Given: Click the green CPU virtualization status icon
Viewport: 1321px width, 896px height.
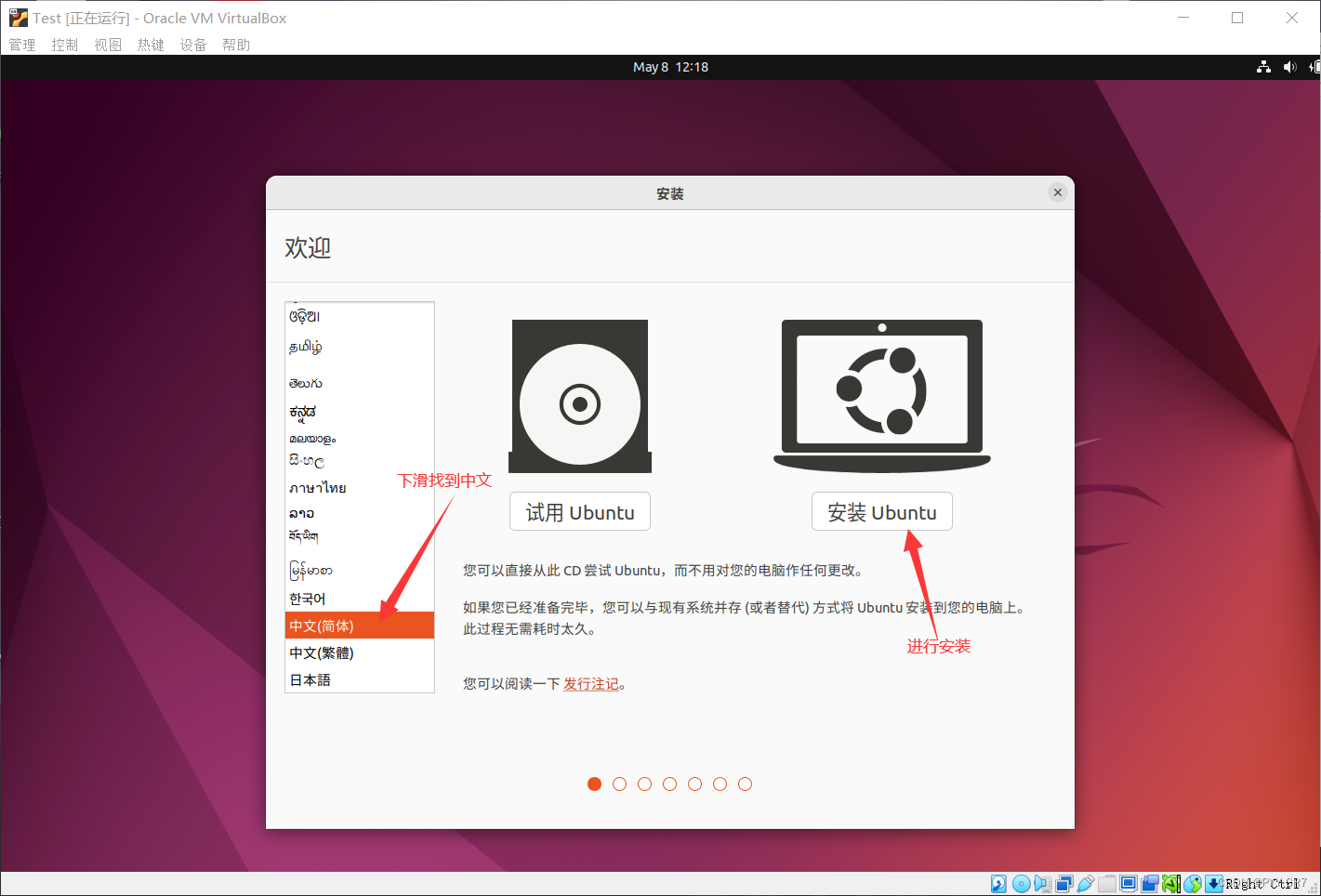Looking at the screenshot, I should [x=1171, y=883].
